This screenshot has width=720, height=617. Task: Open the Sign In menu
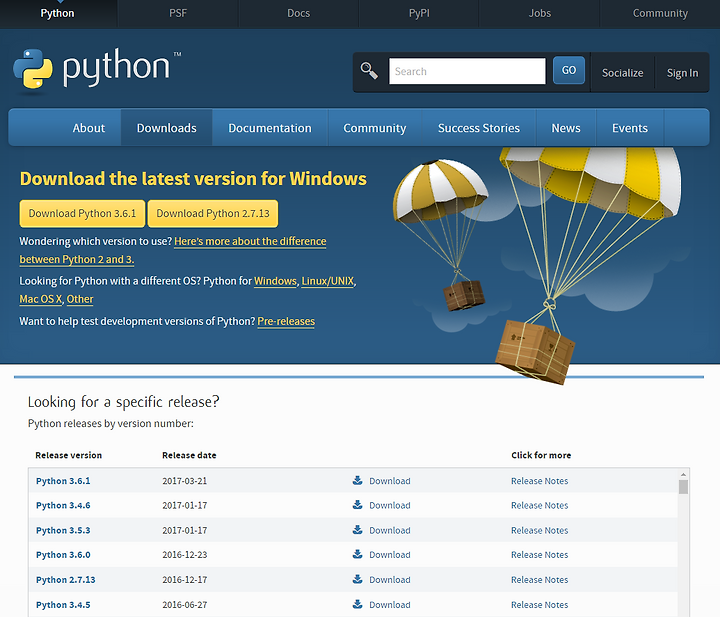(x=682, y=73)
